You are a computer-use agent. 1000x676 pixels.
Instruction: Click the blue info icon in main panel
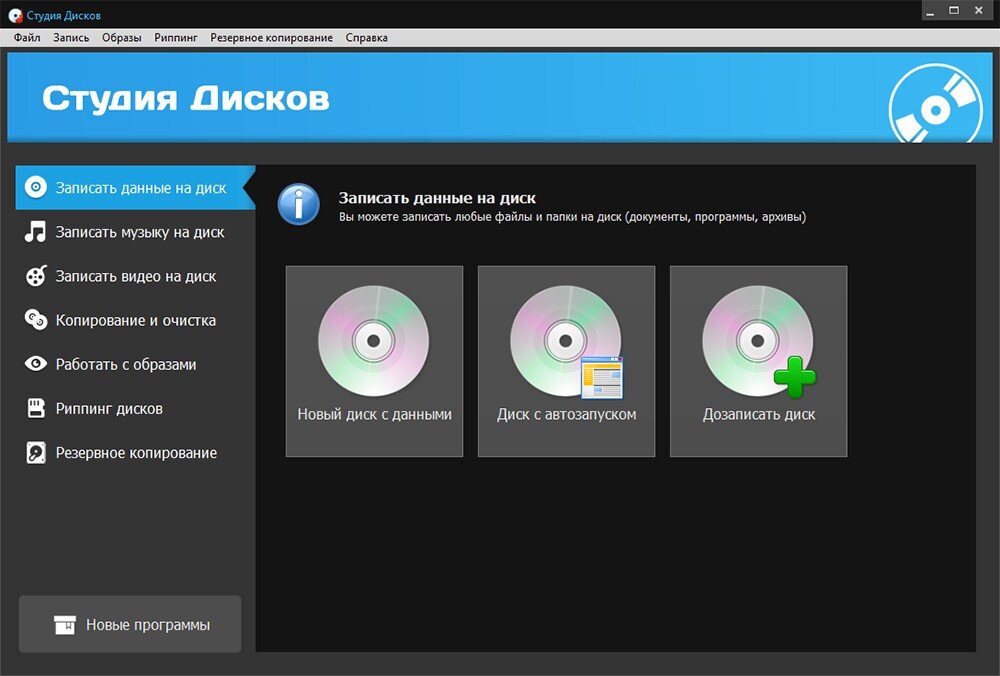(298, 205)
